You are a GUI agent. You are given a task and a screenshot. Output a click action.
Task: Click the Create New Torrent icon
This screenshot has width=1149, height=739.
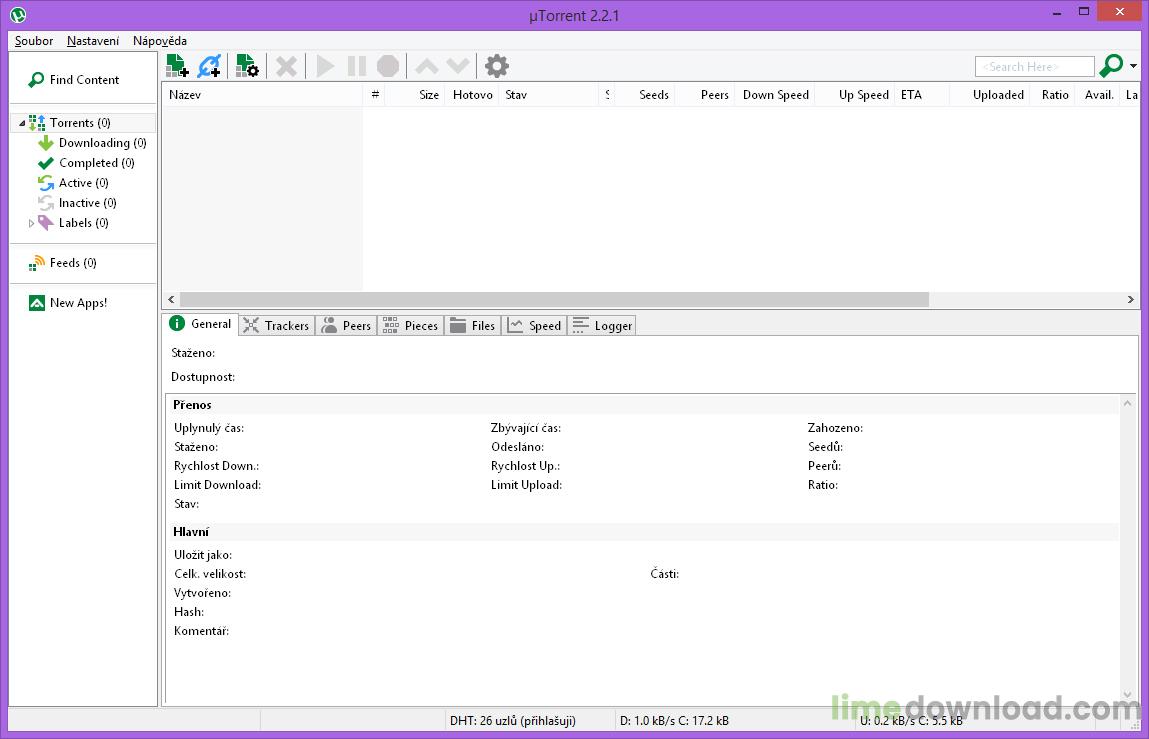[247, 66]
